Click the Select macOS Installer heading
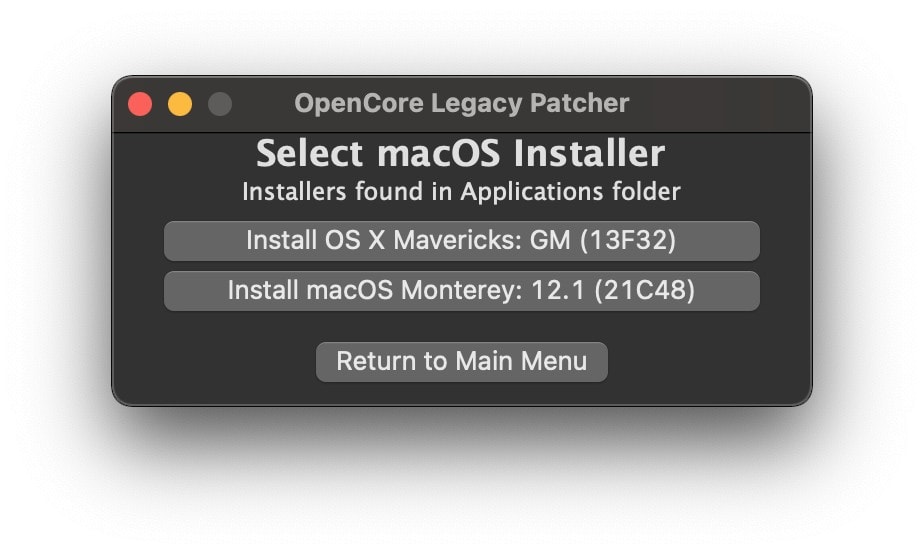The width and height of the screenshot is (924, 554). tap(461, 154)
